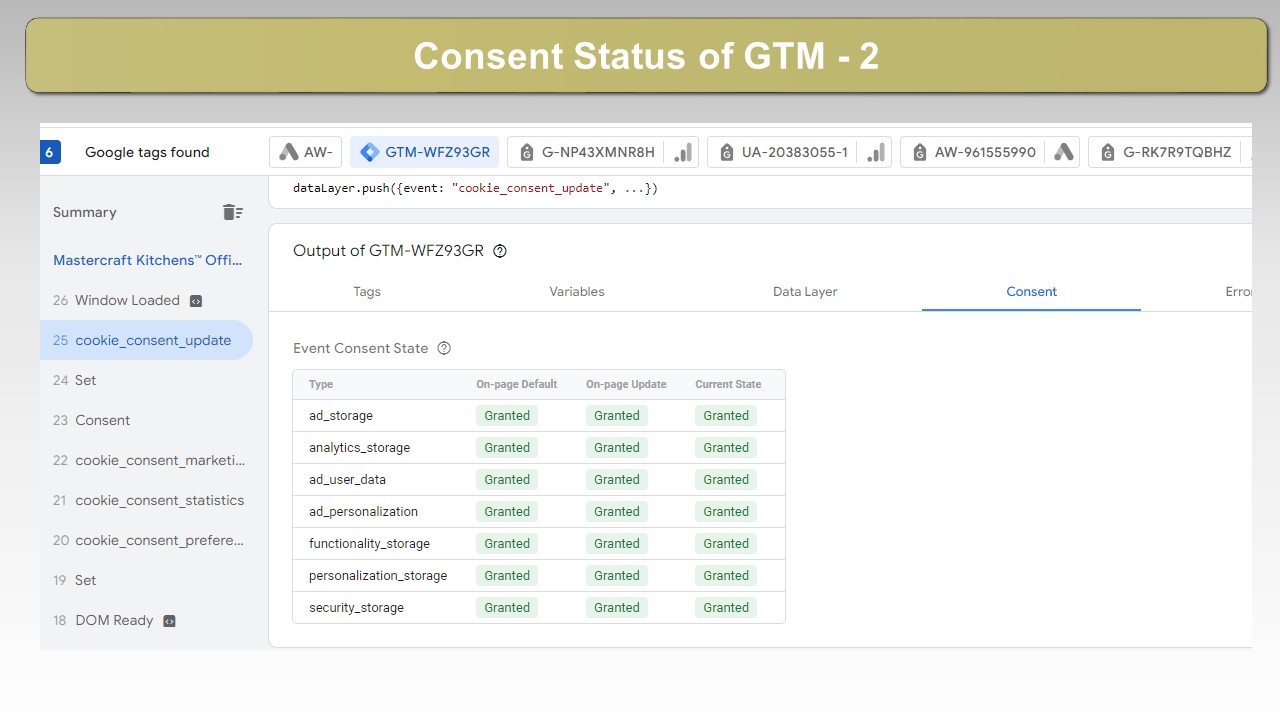Click personalization_storage On-page Update Granted badge
Image resolution: width=1280 pixels, height=720 pixels.
617,576
